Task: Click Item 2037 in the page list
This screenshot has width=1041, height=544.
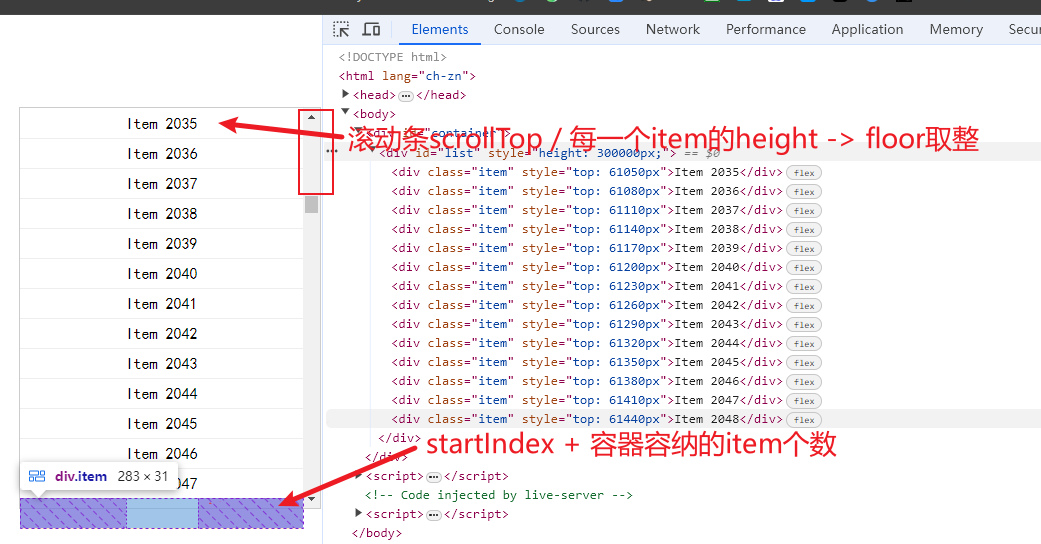Action: (x=162, y=183)
